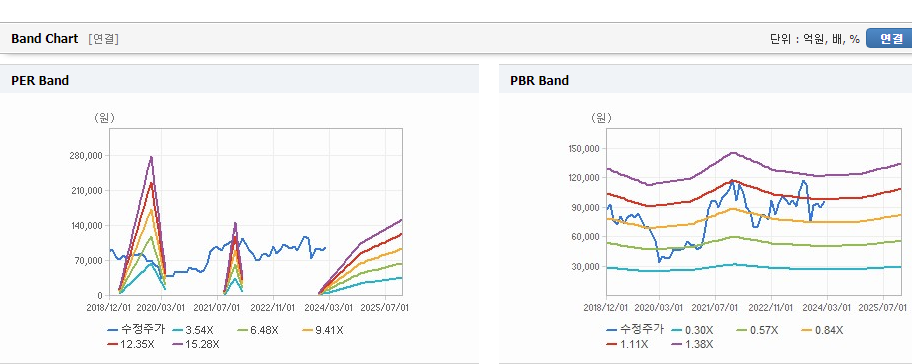Click the [연결] label beside Band Chart
This screenshot has width=912, height=364.
[104, 39]
